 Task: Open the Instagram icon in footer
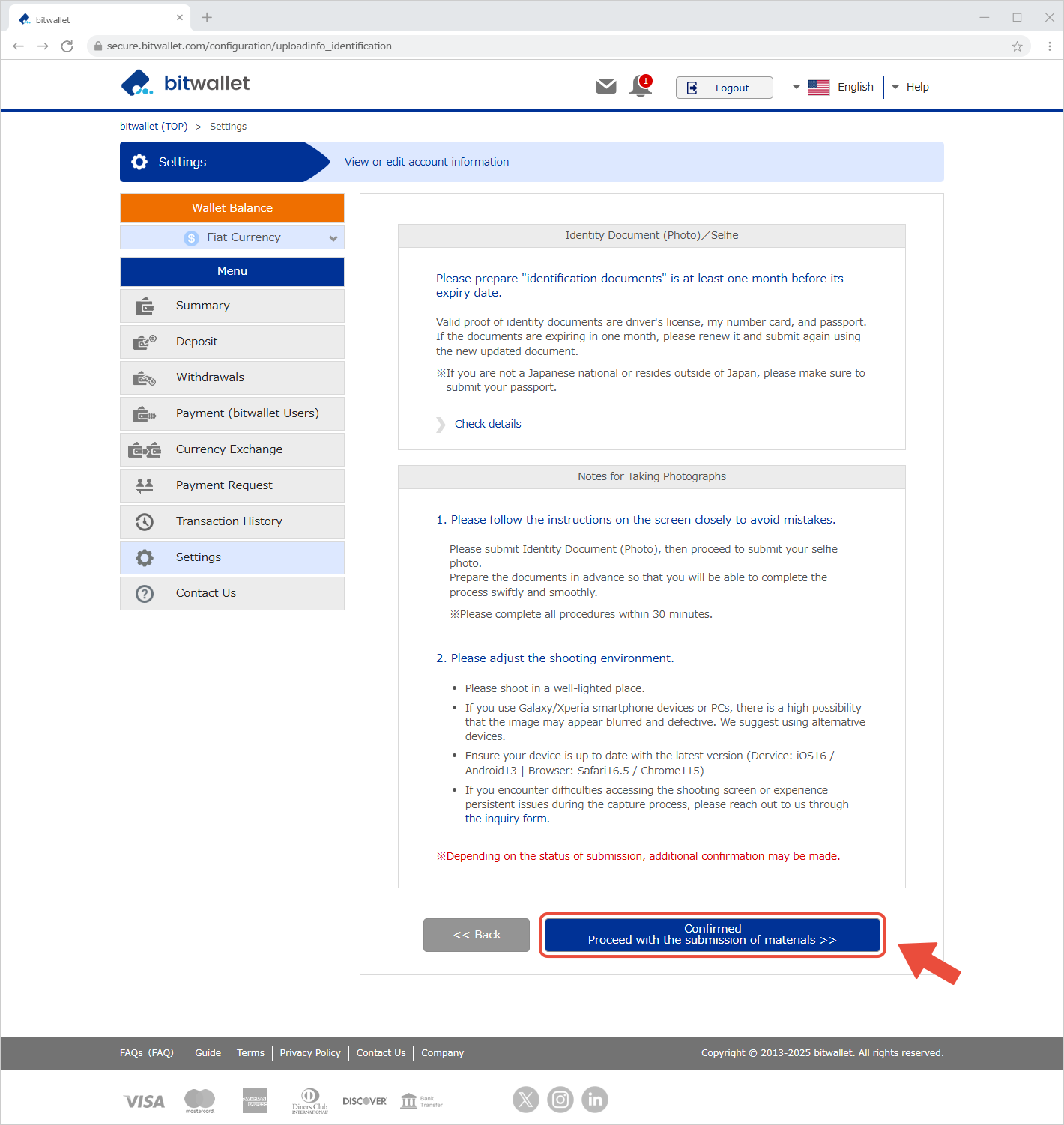pos(560,1100)
